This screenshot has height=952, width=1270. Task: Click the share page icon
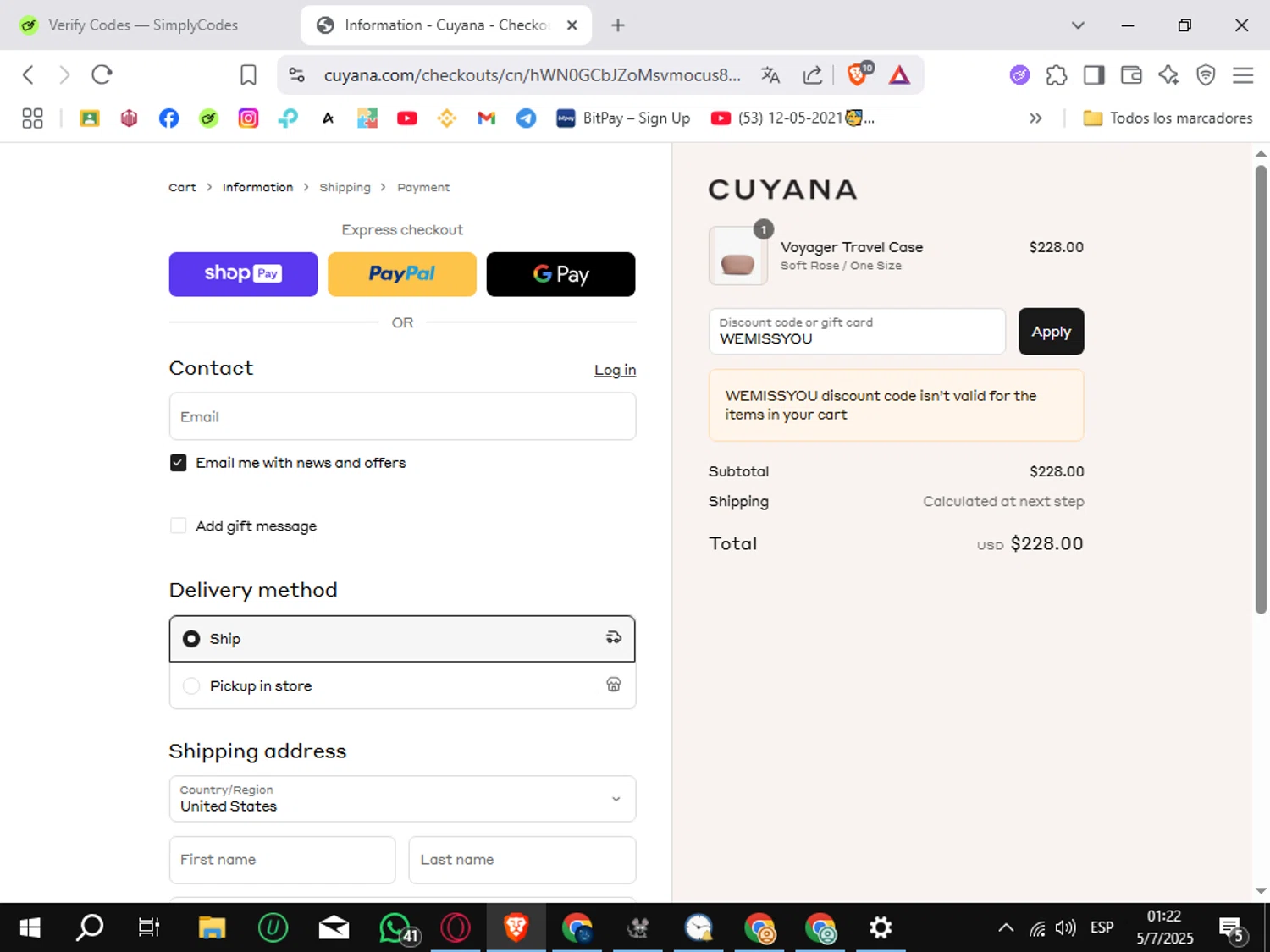tap(813, 75)
